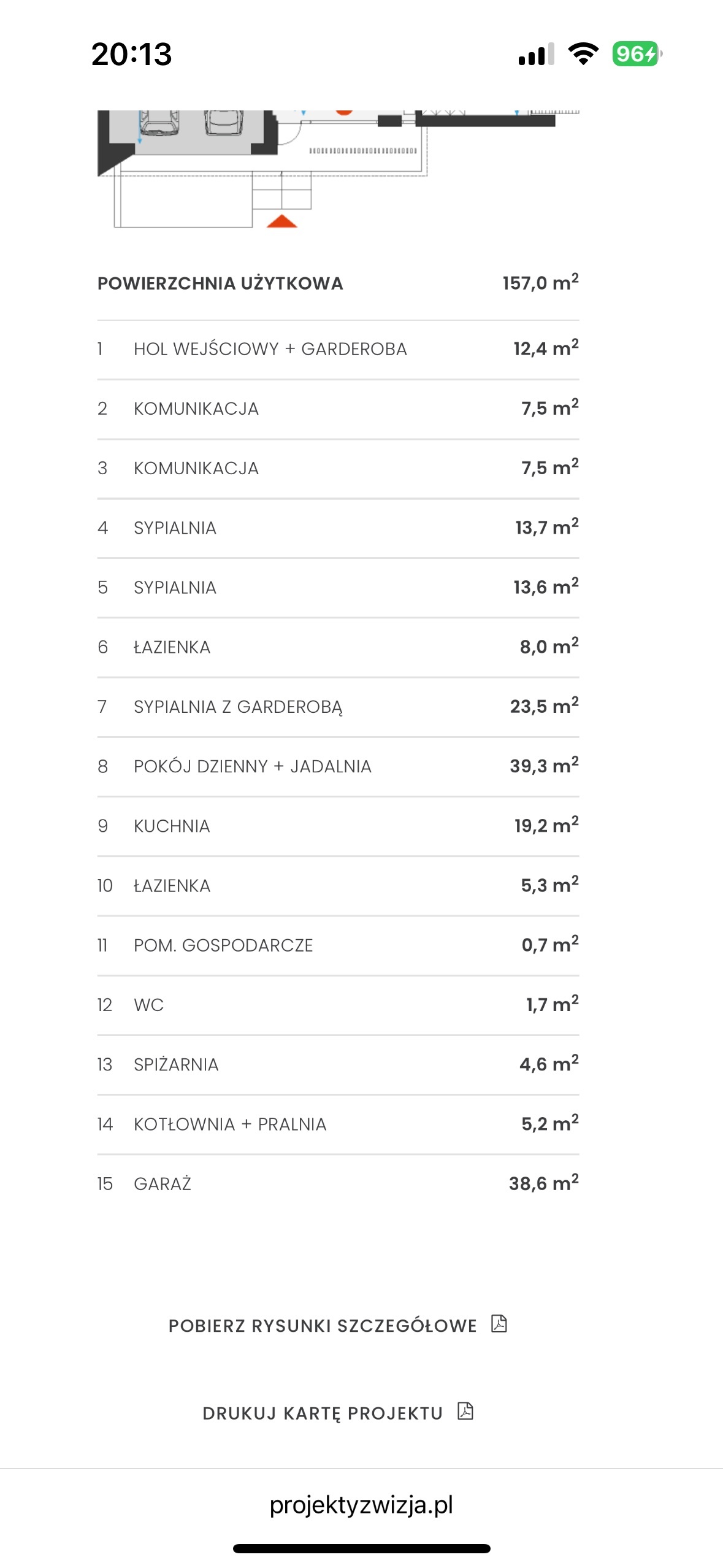
Task: Tap the PDF icon beside Pobierz rysunki szczegółowe
Action: 499,1324
